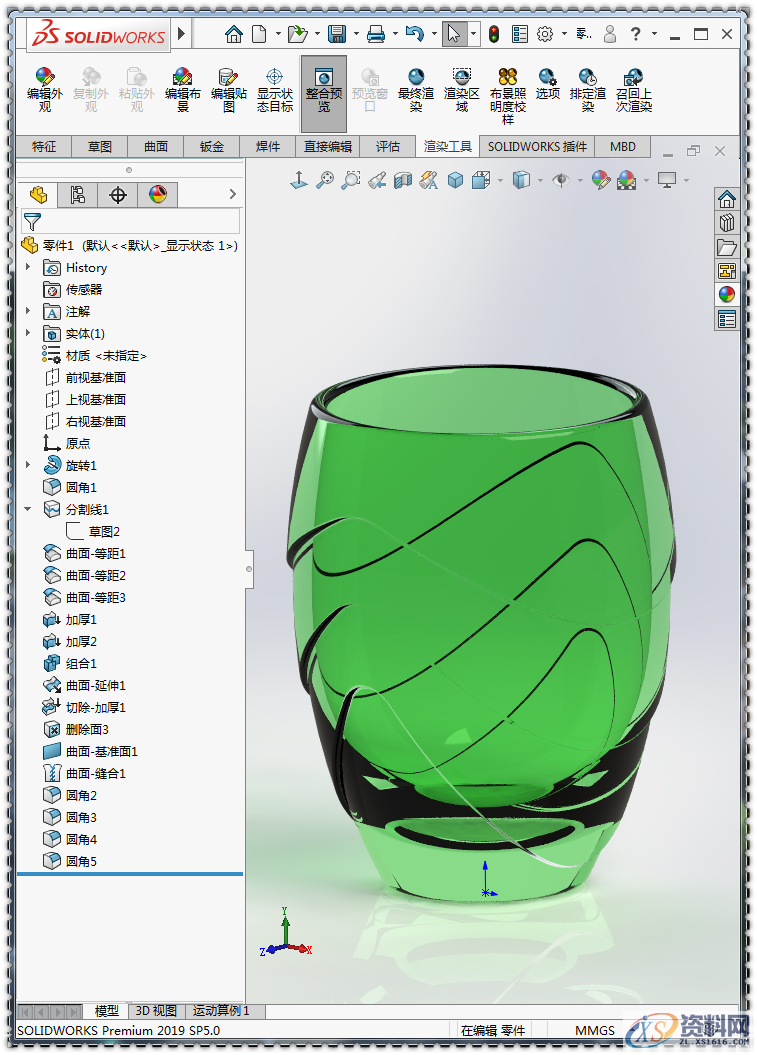The height and width of the screenshot is (1055, 757).
Task: Select 圆角5 feature in tree
Action: [x=71, y=861]
